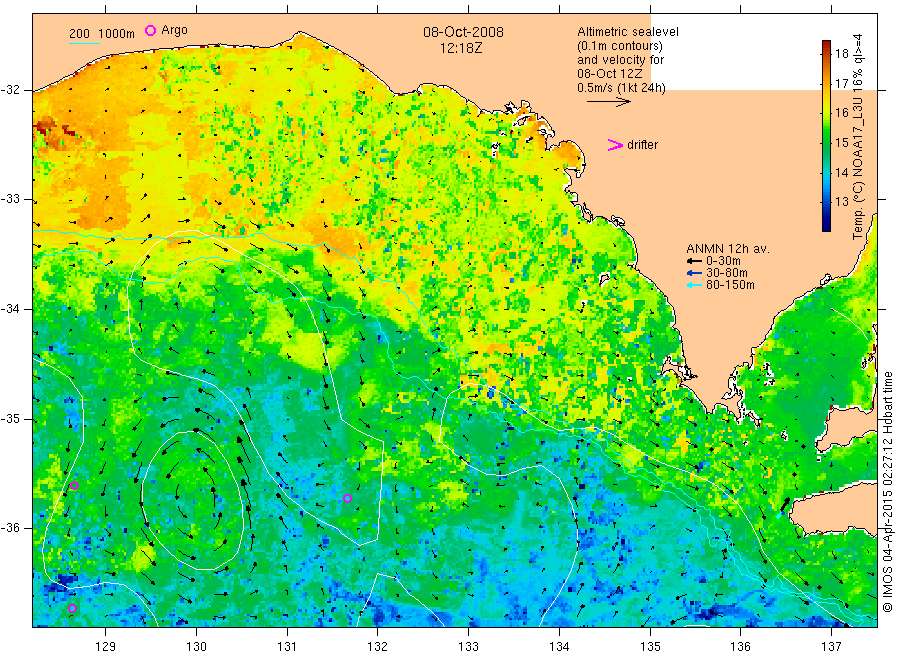Screen dimensions: 900x660
Task: Click the magenta drifter chevron legend symbol
Action: [x=615, y=145]
